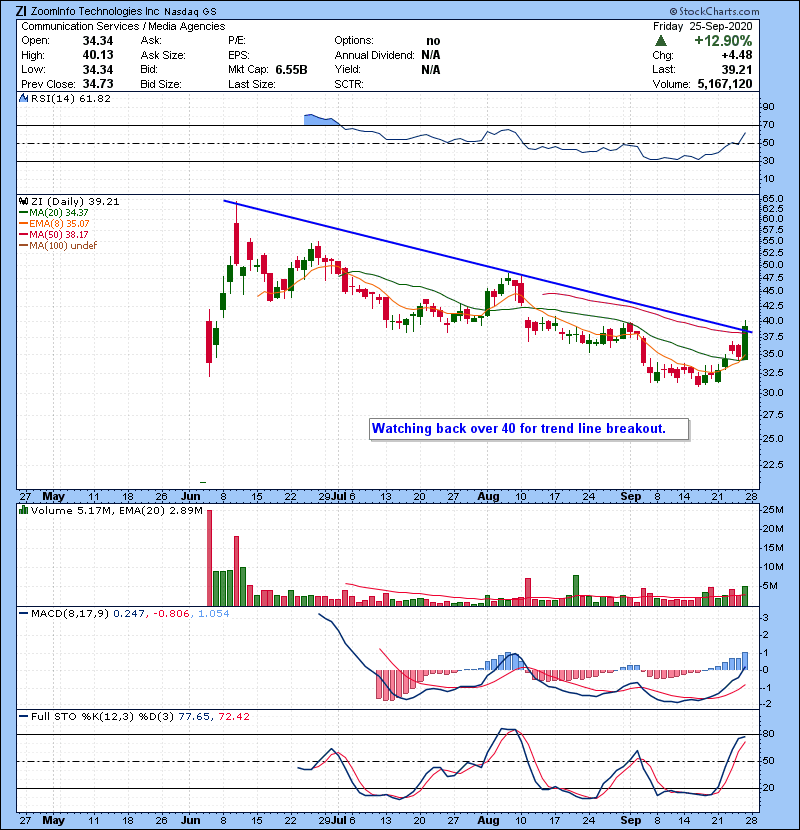The height and width of the screenshot is (830, 800).
Task: Click the 'Watching back over 40' annotation box
Action: [529, 429]
